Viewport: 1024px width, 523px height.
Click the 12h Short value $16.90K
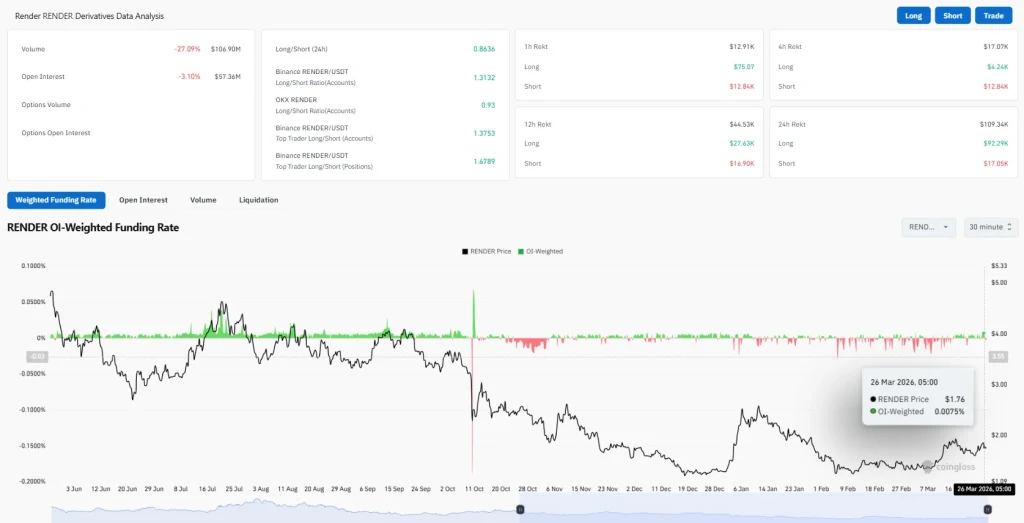(742, 163)
